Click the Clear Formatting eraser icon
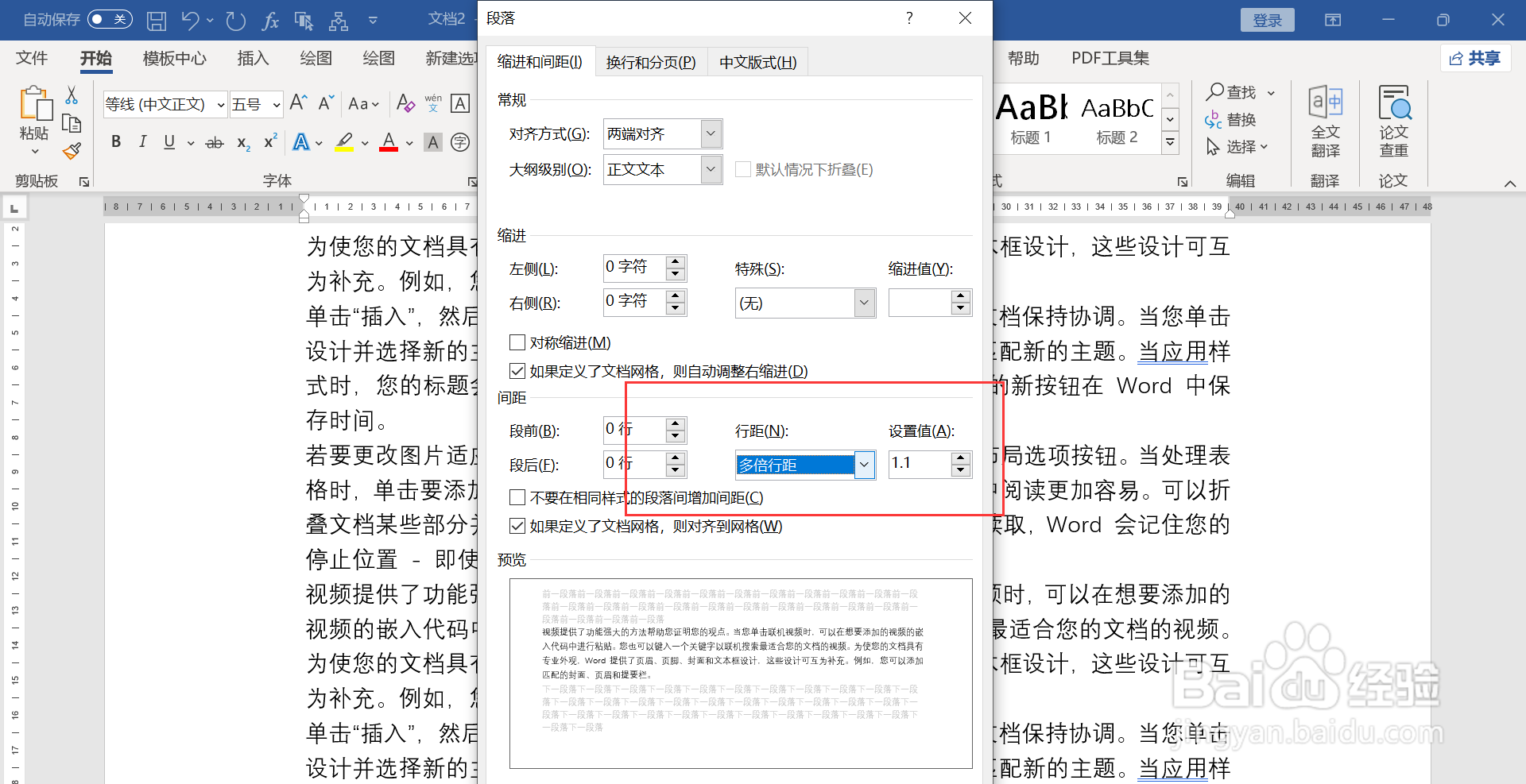This screenshot has height=784, width=1526. tap(405, 103)
